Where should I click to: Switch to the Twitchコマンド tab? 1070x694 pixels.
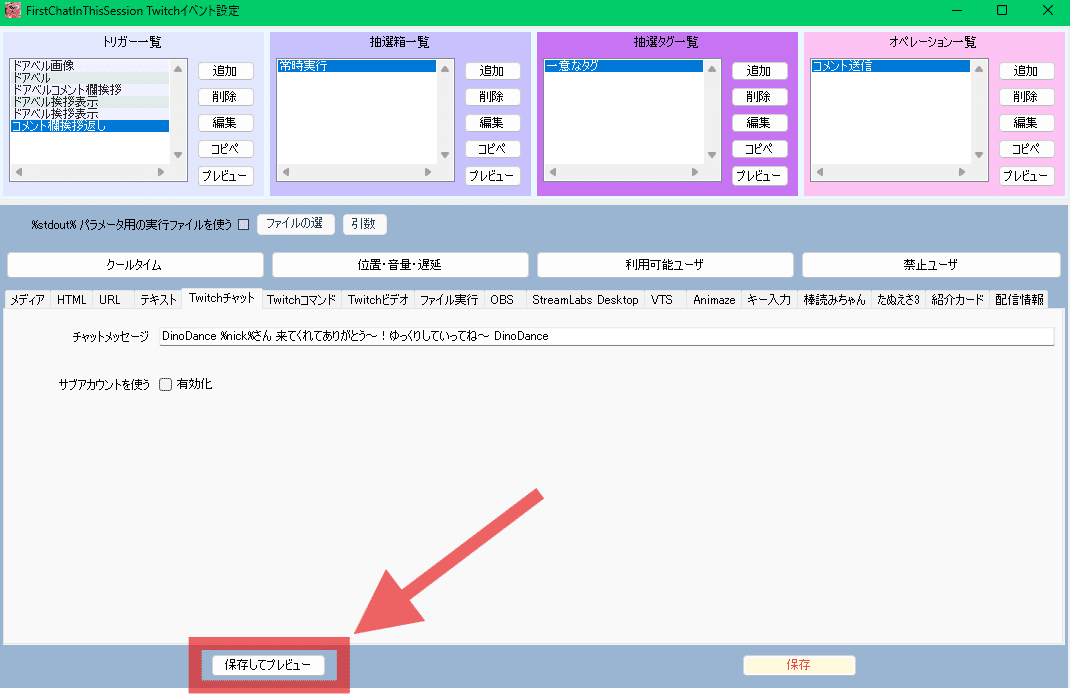302,299
